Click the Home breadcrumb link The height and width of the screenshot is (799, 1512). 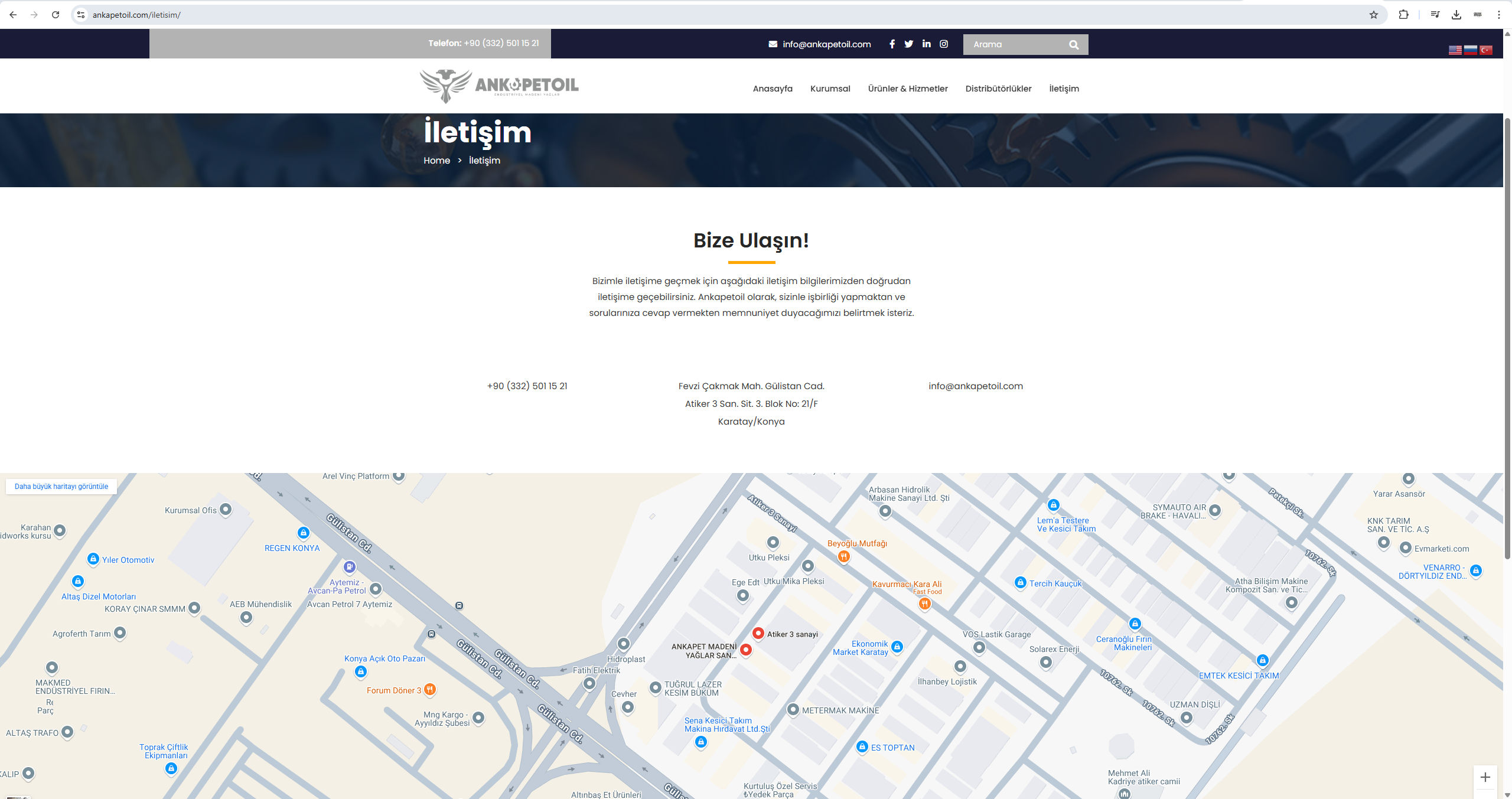[x=436, y=161]
